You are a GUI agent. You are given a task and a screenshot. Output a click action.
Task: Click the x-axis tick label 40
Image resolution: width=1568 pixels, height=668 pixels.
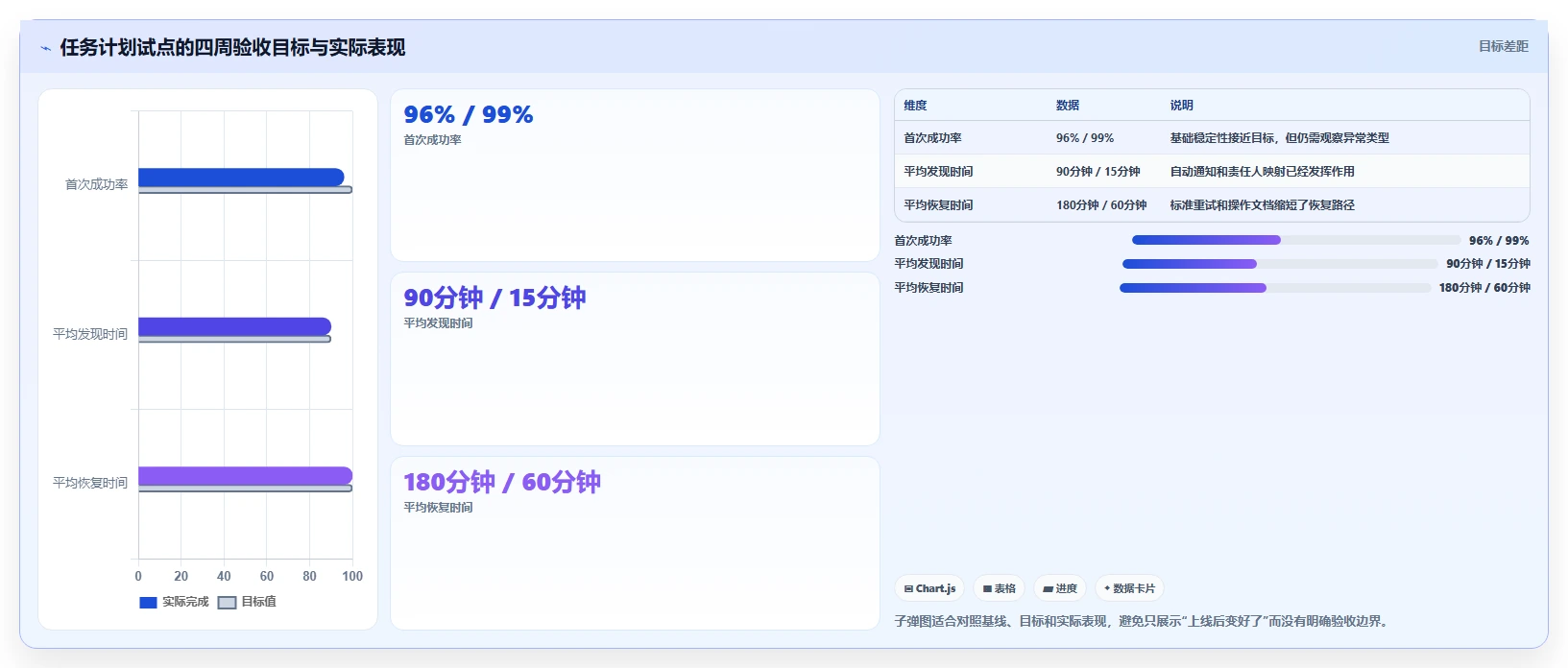pyautogui.click(x=224, y=577)
